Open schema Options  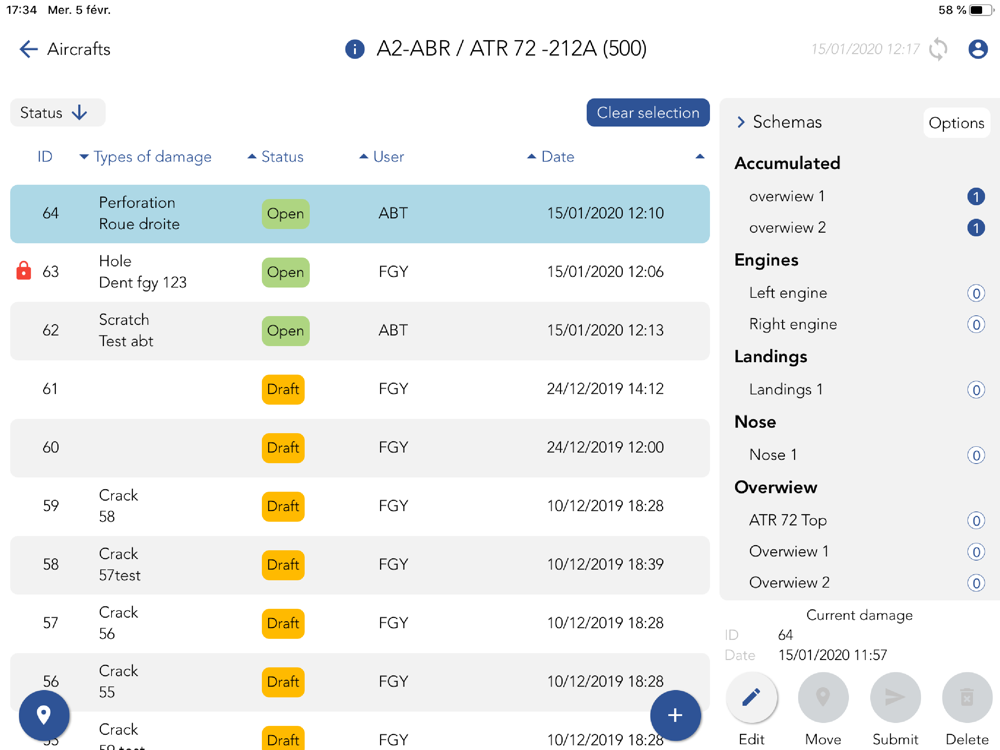point(956,123)
